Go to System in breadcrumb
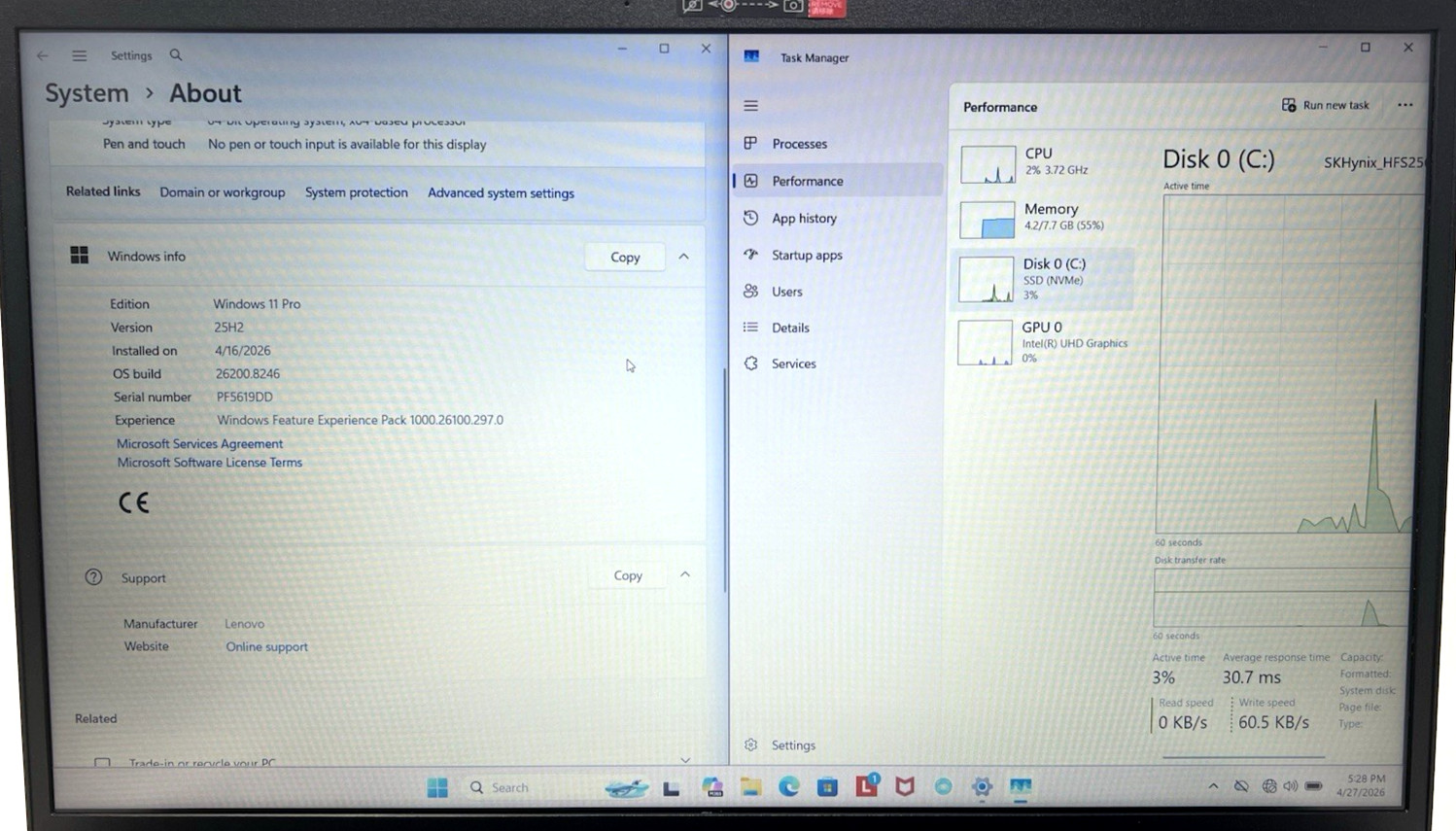The image size is (1456, 831). [87, 93]
